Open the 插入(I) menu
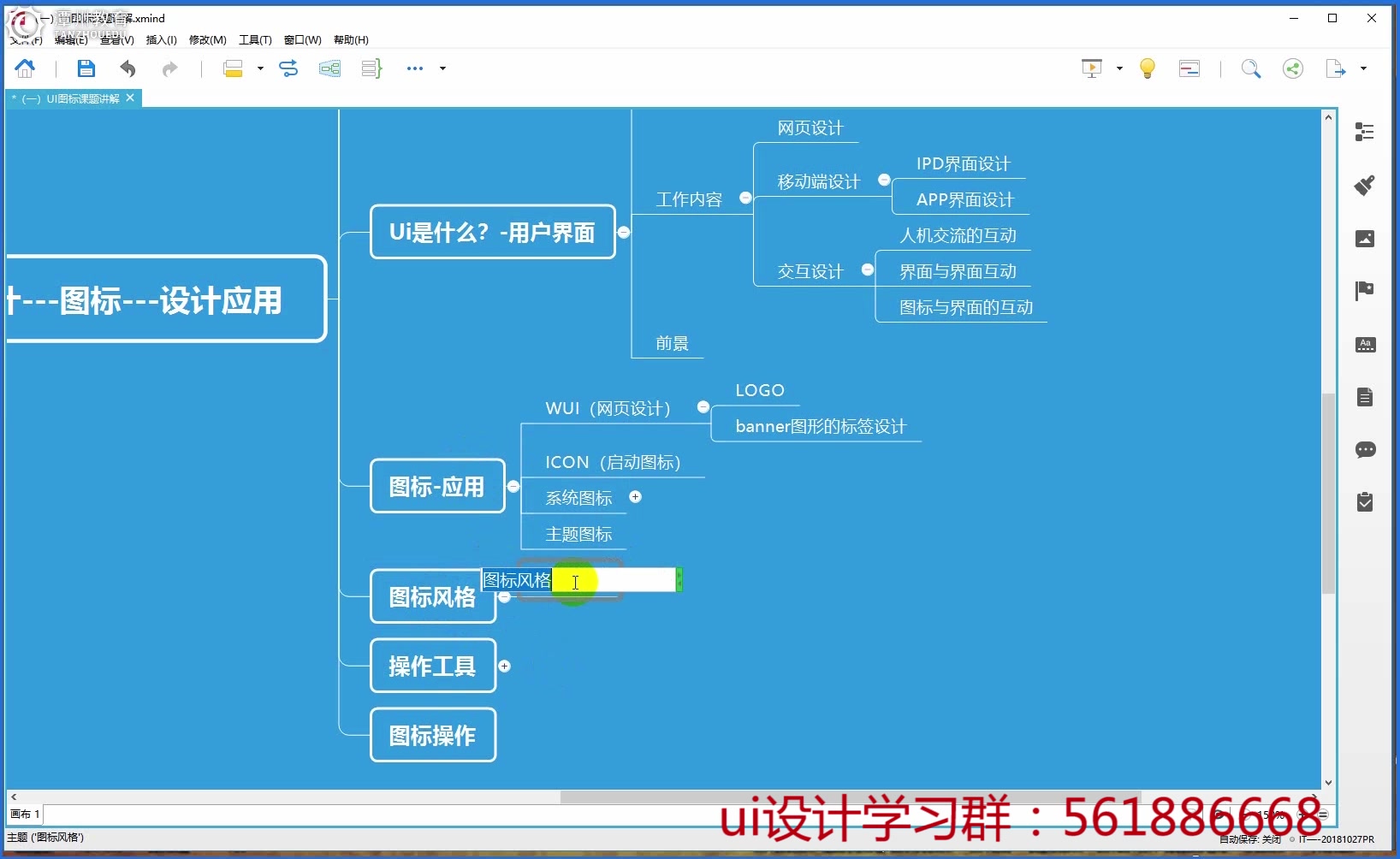 (x=161, y=40)
